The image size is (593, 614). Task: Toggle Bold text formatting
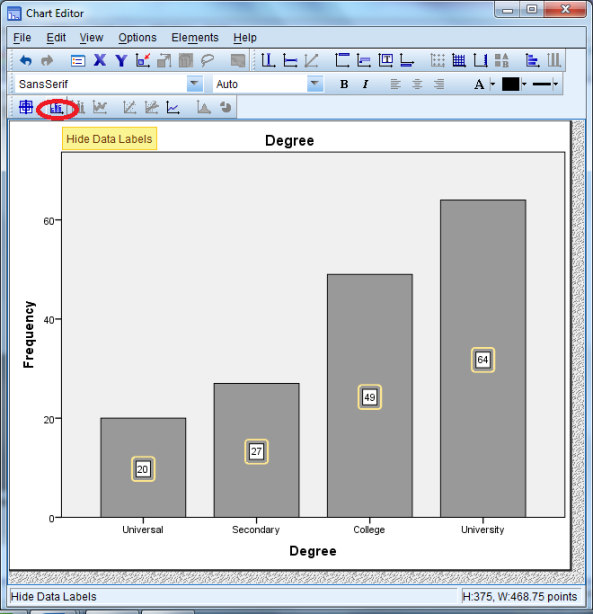point(344,84)
